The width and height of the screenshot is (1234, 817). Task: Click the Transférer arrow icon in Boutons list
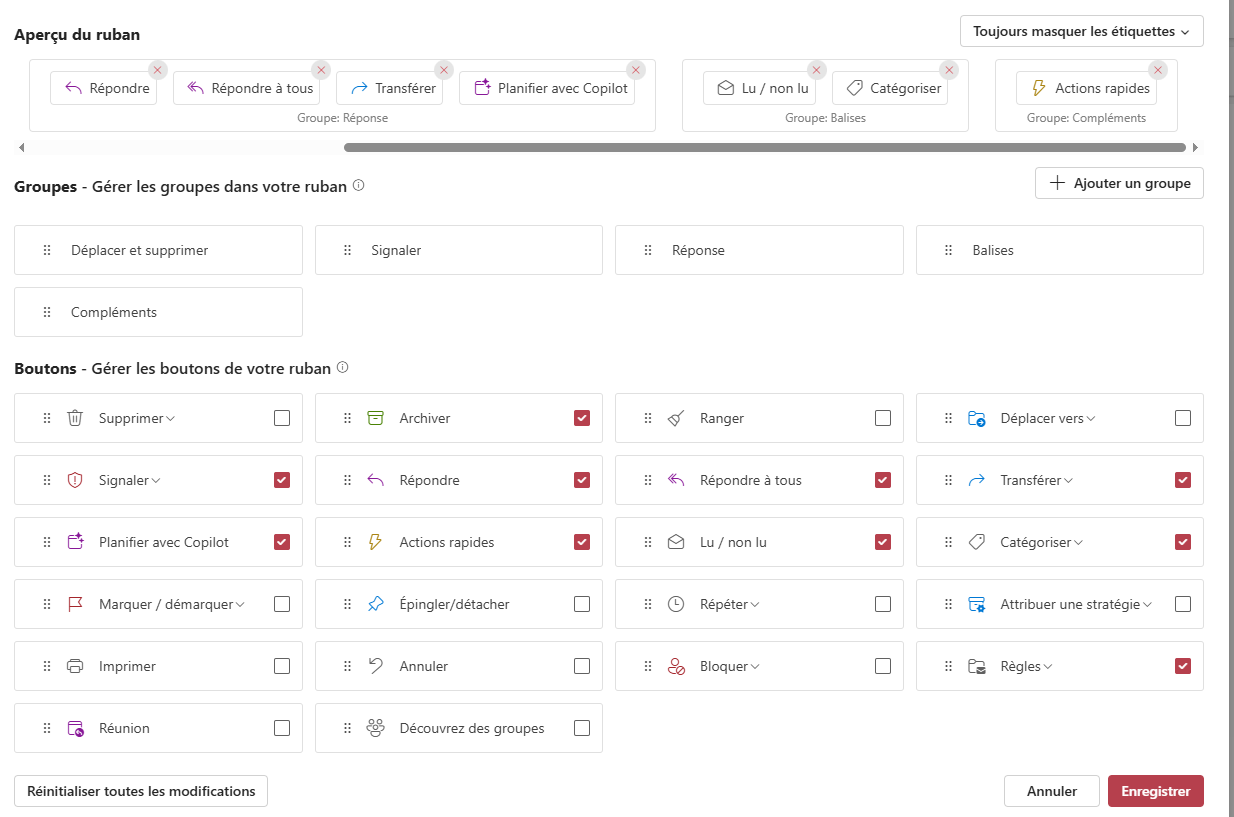click(x=977, y=480)
